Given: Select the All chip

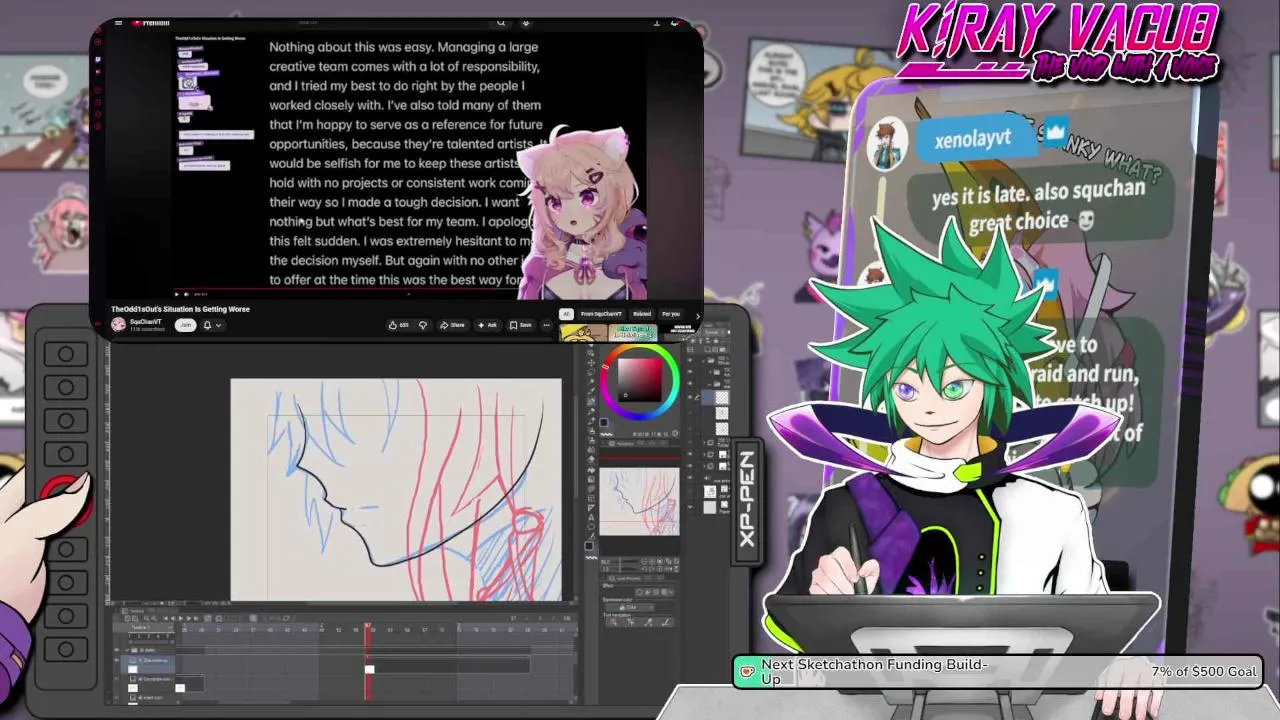Looking at the screenshot, I should pyautogui.click(x=566, y=314).
